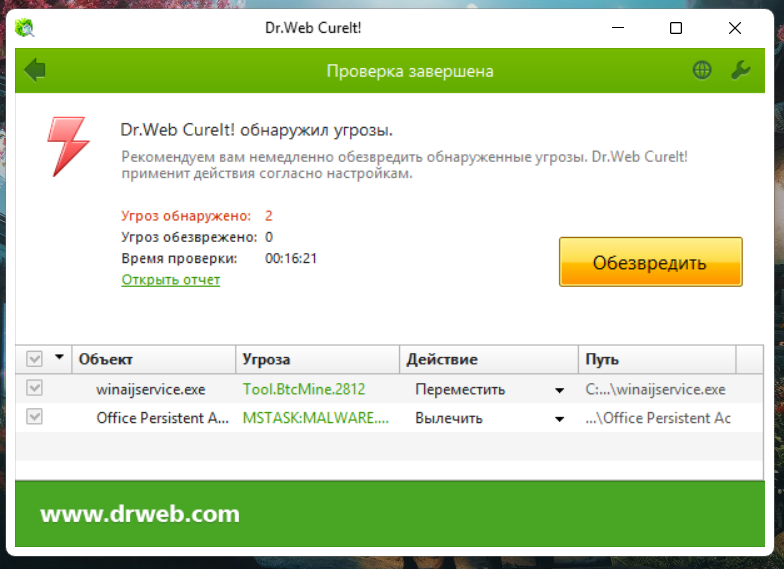Sort by the Путь column header
Viewport: 784px width, 569px height.
(658, 360)
